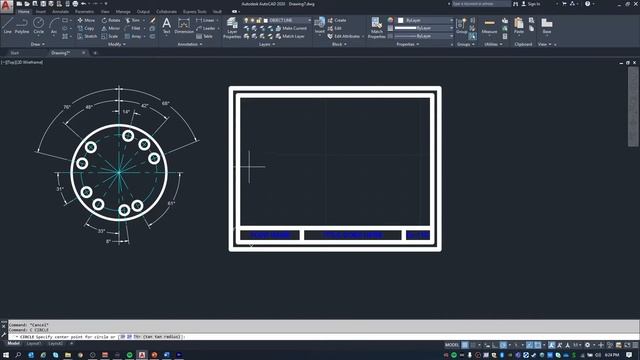Click the command line input field
The height and width of the screenshot is (360, 640).
(322, 337)
